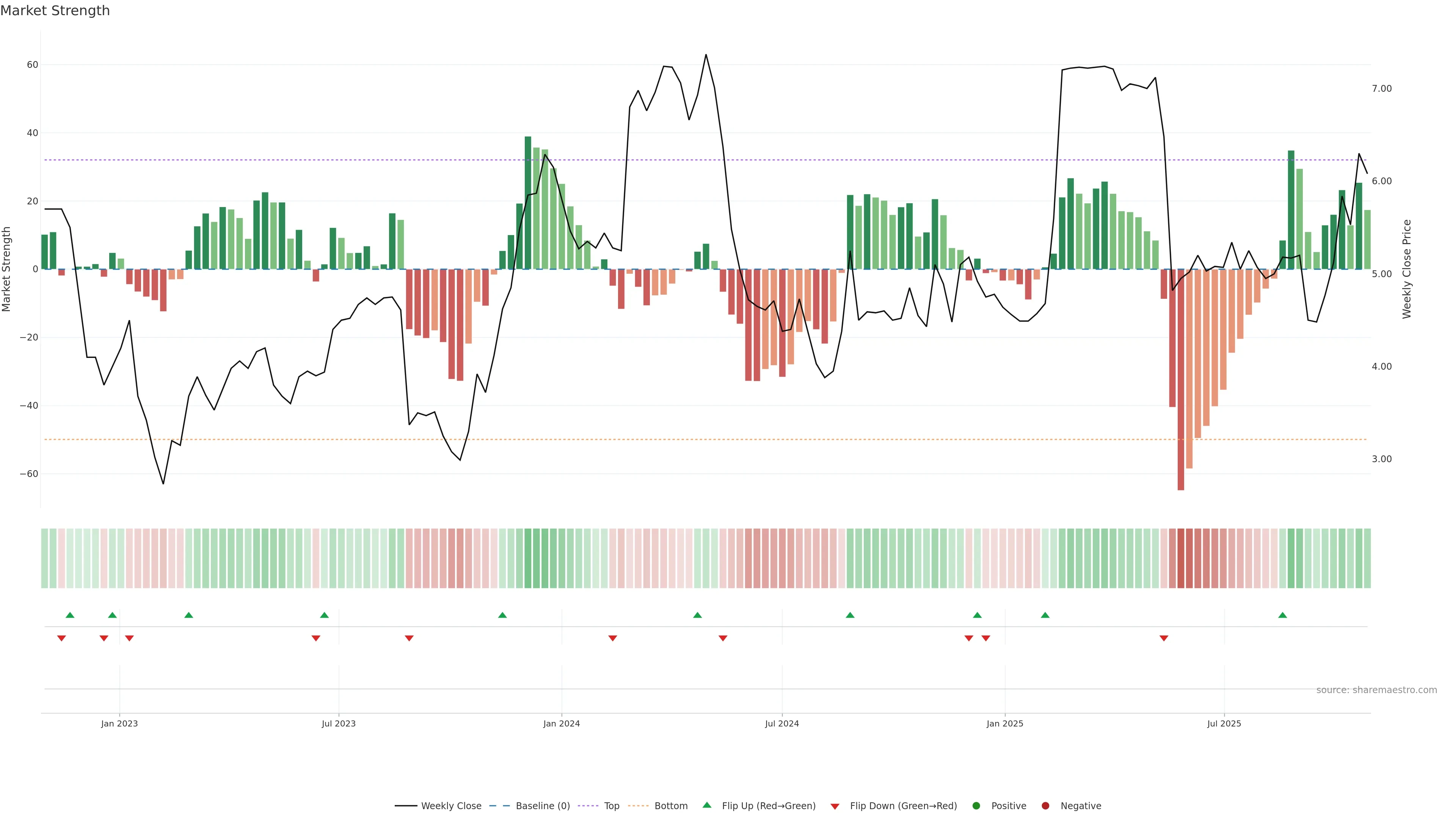Click the Jan 2024 x-axis label
This screenshot has height=819, width=1456.
pos(561,723)
